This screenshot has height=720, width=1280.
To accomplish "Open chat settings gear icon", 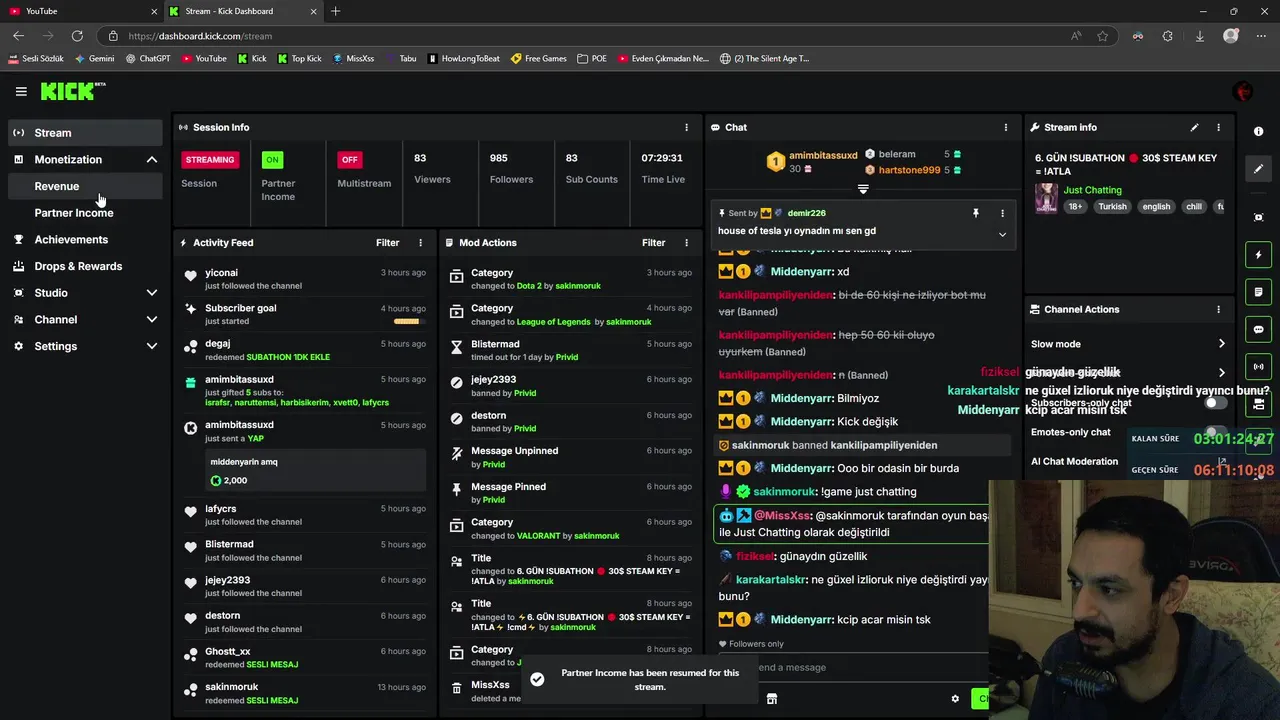I will point(955,699).
